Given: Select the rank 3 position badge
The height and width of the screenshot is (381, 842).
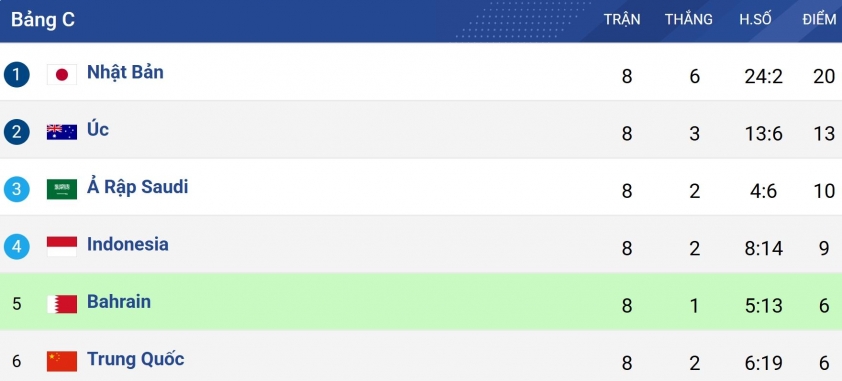Looking at the screenshot, I should coord(17,189).
